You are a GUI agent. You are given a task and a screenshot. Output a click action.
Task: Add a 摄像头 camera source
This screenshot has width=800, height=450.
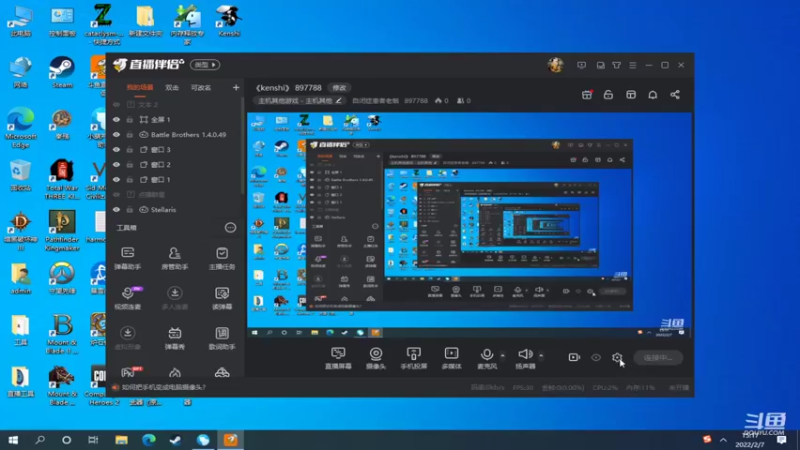pyautogui.click(x=376, y=358)
